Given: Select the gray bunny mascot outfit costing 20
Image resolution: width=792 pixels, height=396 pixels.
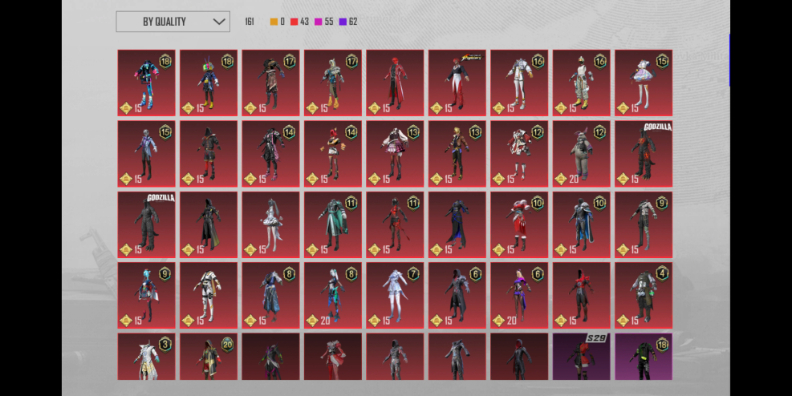Looking at the screenshot, I should pos(581,154).
